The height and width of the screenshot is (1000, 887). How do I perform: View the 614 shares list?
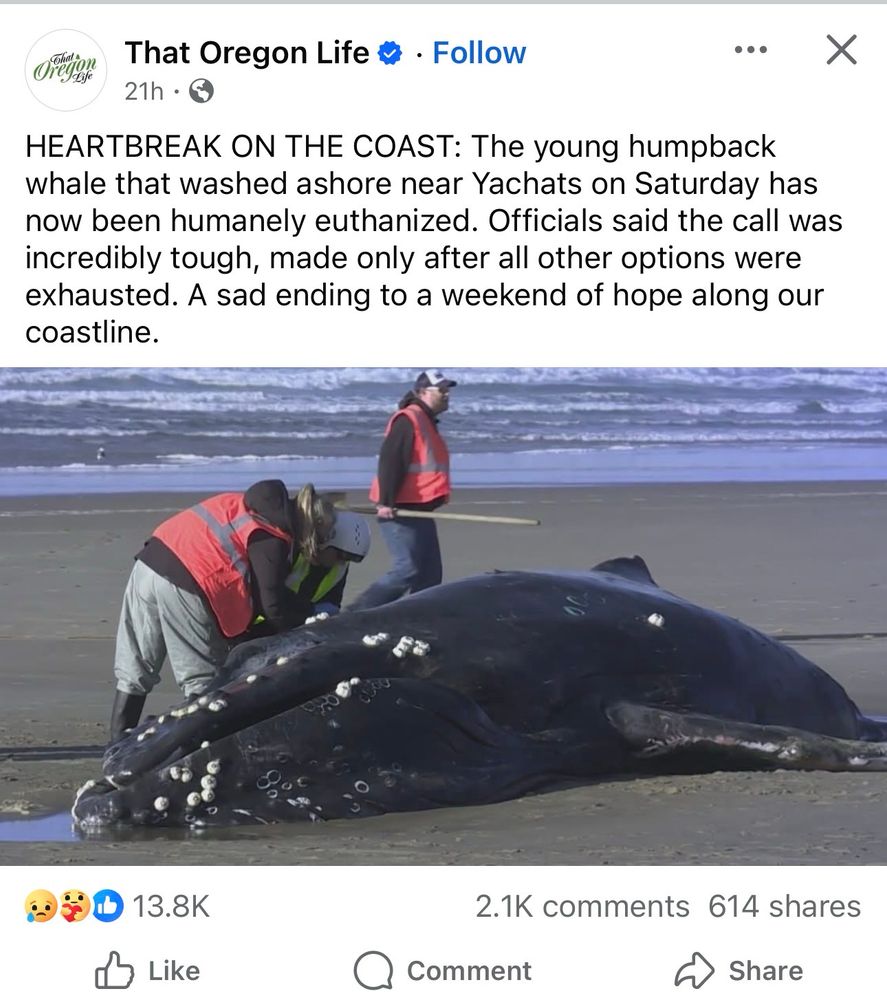point(784,906)
